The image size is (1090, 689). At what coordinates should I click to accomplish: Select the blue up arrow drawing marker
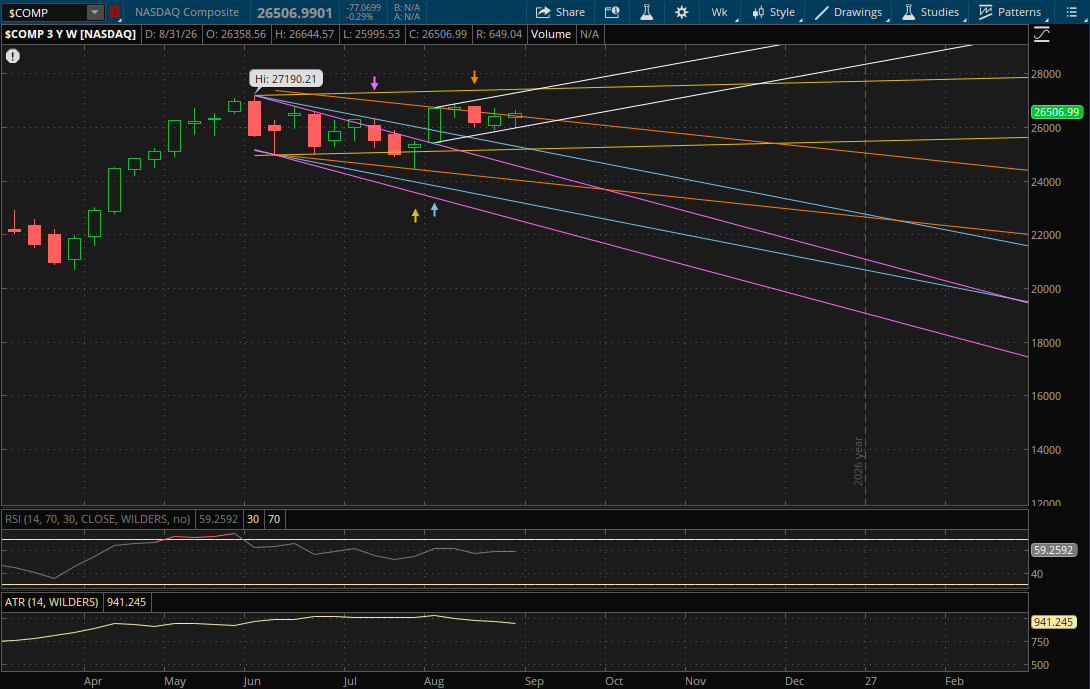click(x=434, y=209)
